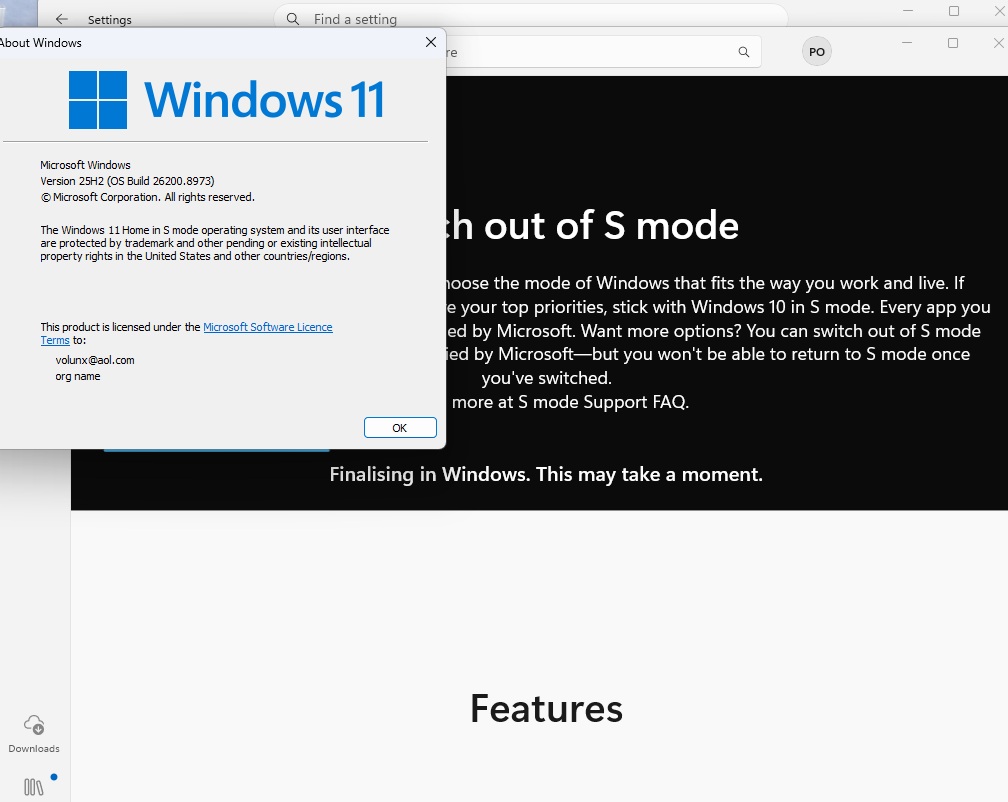1008x802 pixels.
Task: Open Downloads in Store sidebar
Action: tap(34, 733)
